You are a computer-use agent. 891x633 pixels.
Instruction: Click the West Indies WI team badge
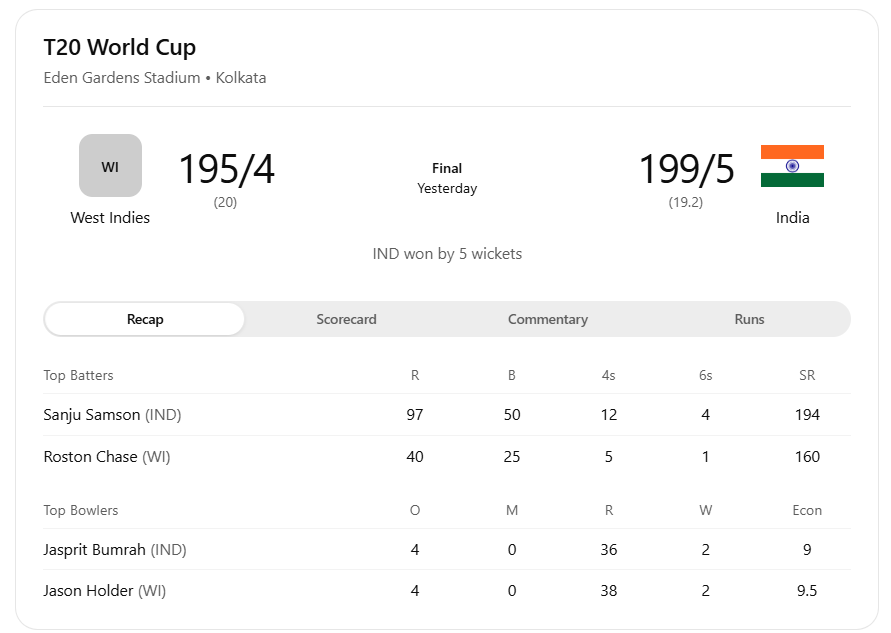click(110, 166)
